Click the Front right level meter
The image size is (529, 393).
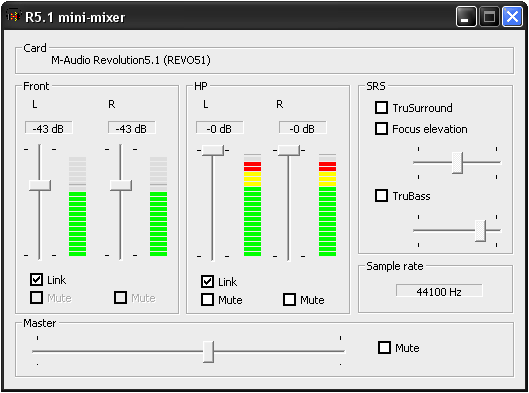click(158, 206)
